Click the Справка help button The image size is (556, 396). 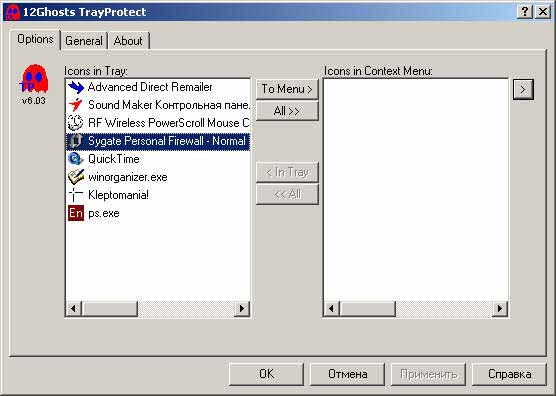[x=510, y=374]
